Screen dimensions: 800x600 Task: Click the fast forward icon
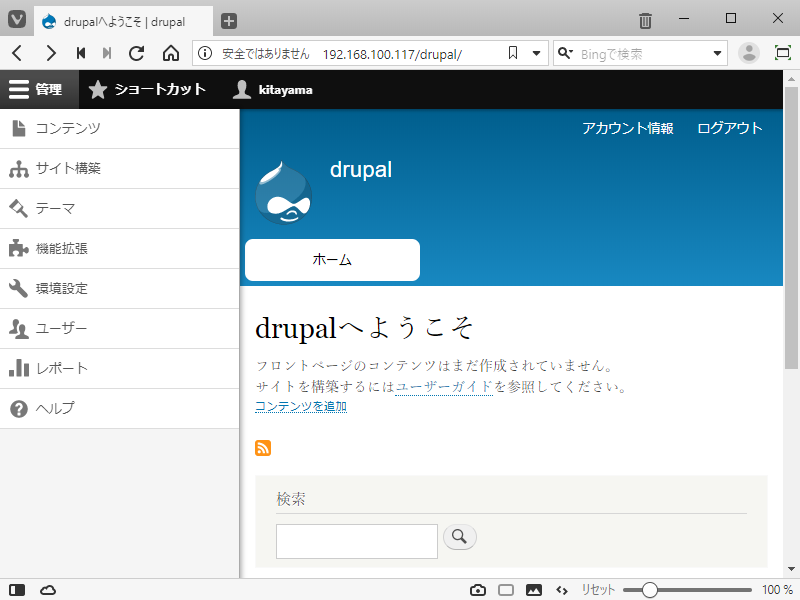pyautogui.click(x=107, y=53)
